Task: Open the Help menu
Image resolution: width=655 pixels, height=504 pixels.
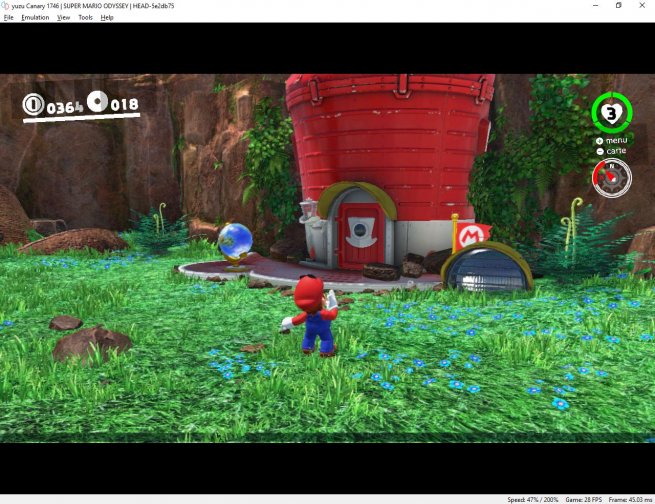Action: (107, 18)
